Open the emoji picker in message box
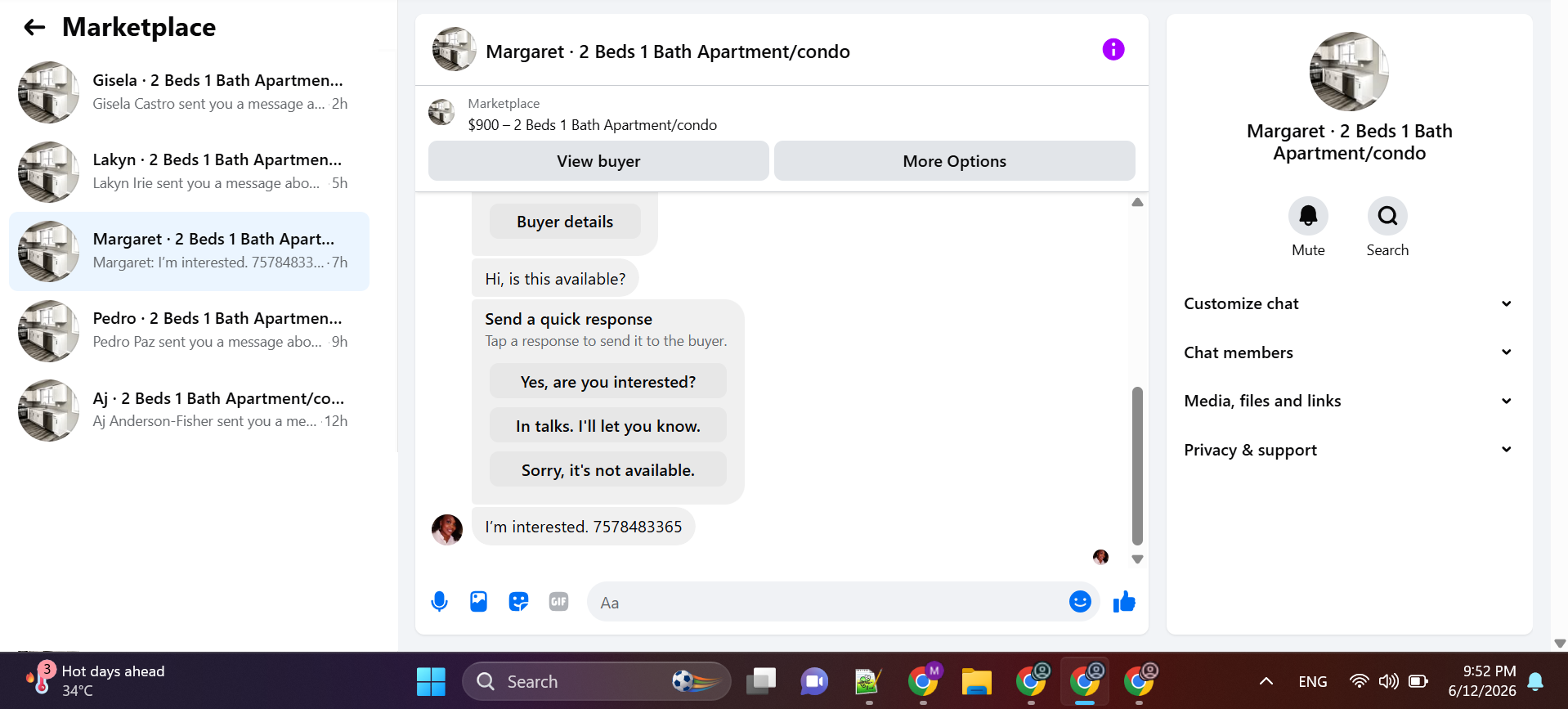 [1080, 602]
